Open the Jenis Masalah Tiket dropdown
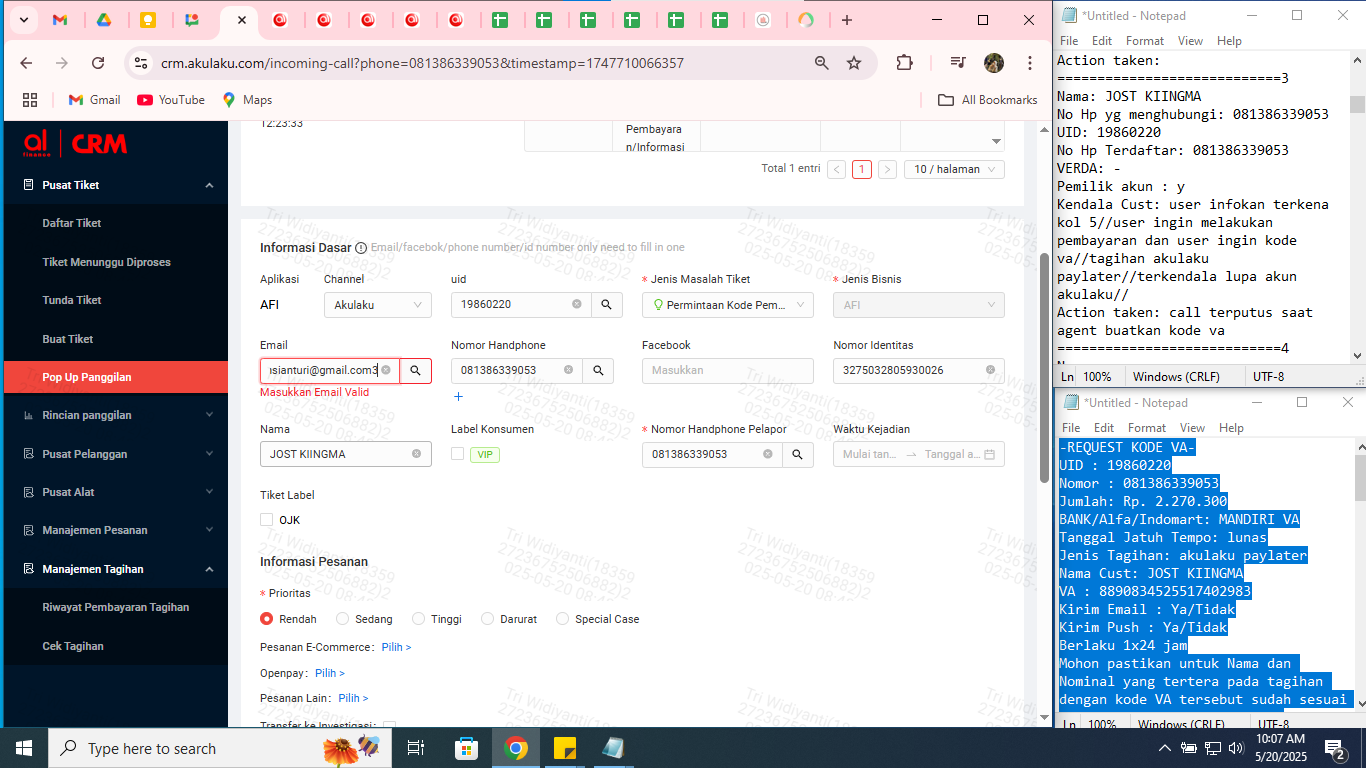The image size is (1366, 768). pyautogui.click(x=728, y=305)
